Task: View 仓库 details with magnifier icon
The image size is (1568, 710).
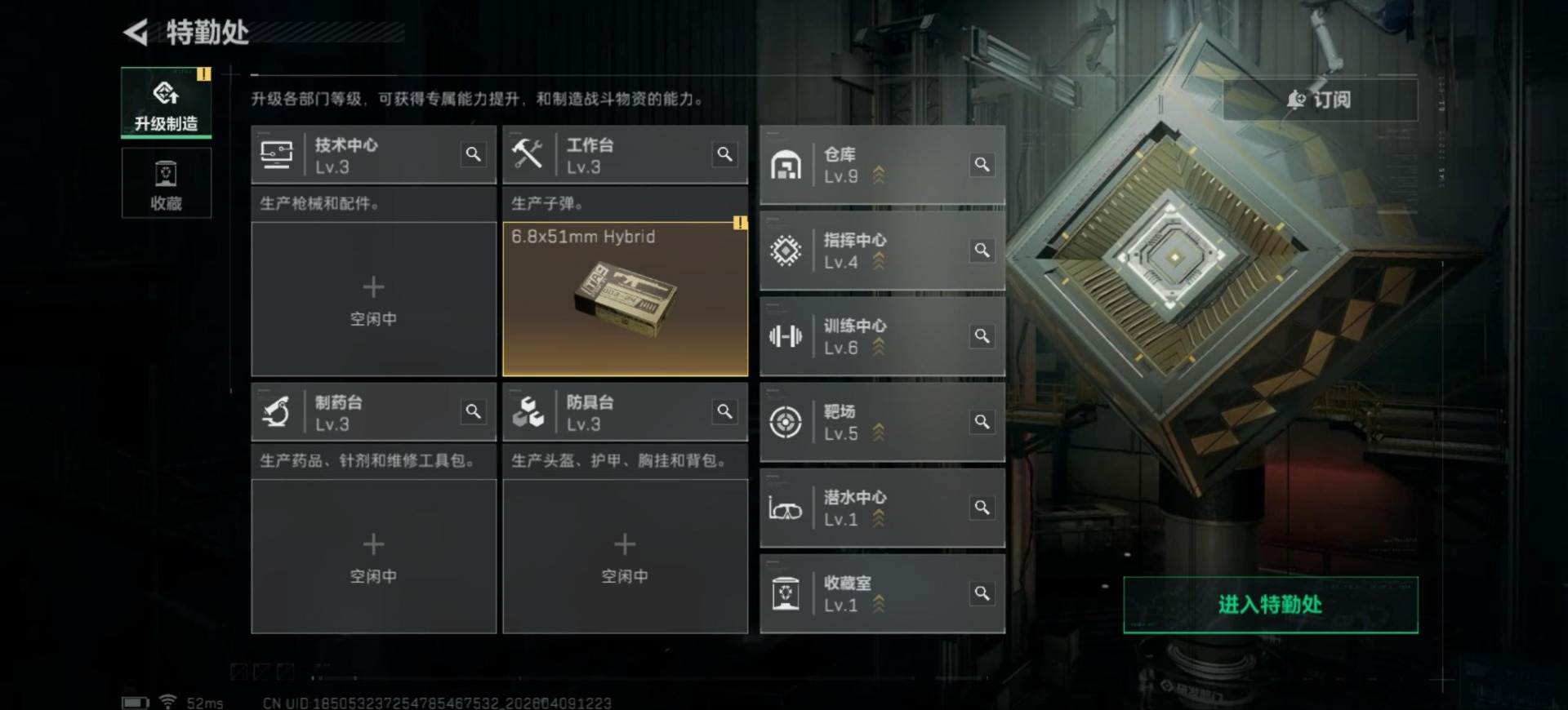Action: (x=982, y=165)
